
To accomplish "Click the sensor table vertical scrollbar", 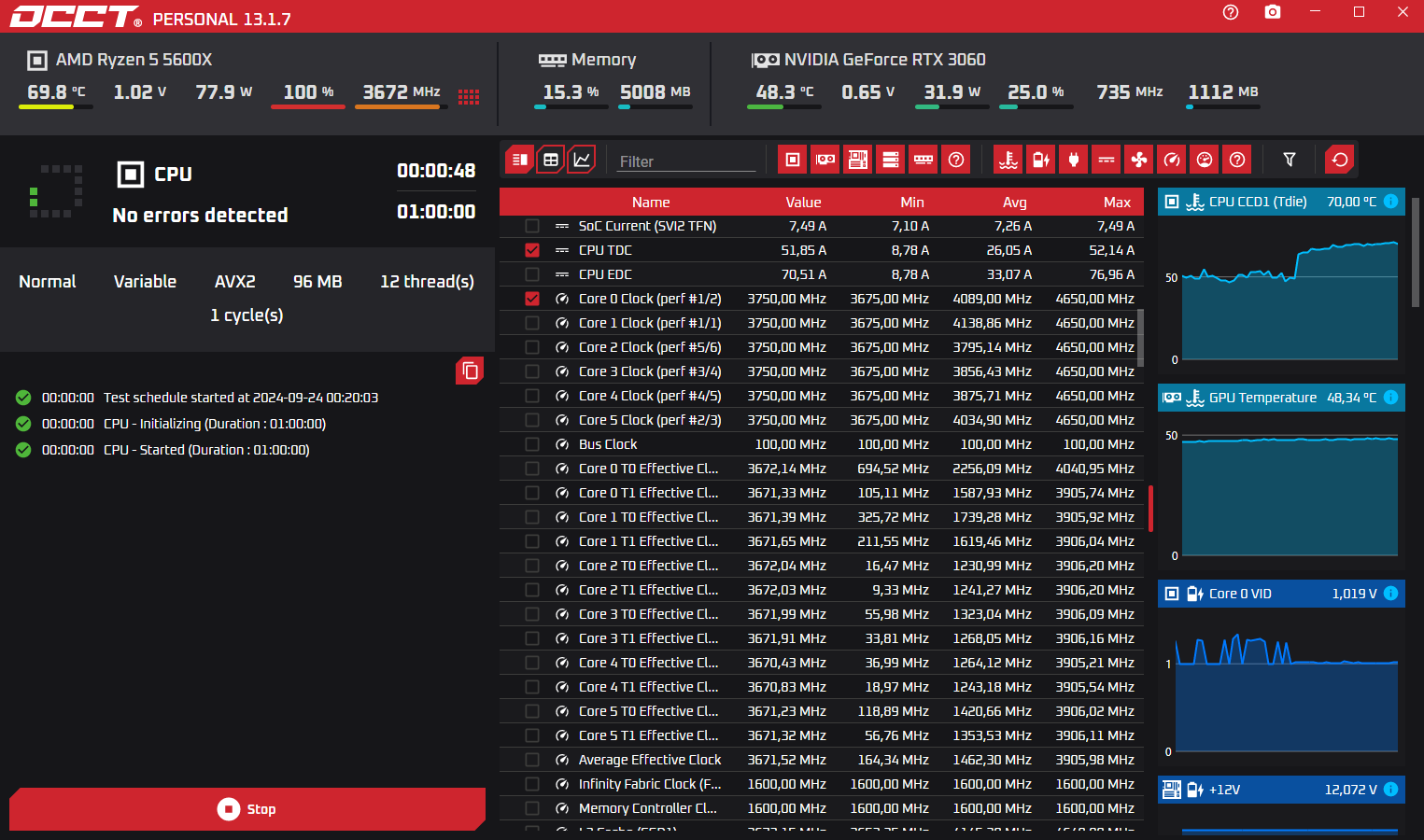I will click(1140, 338).
